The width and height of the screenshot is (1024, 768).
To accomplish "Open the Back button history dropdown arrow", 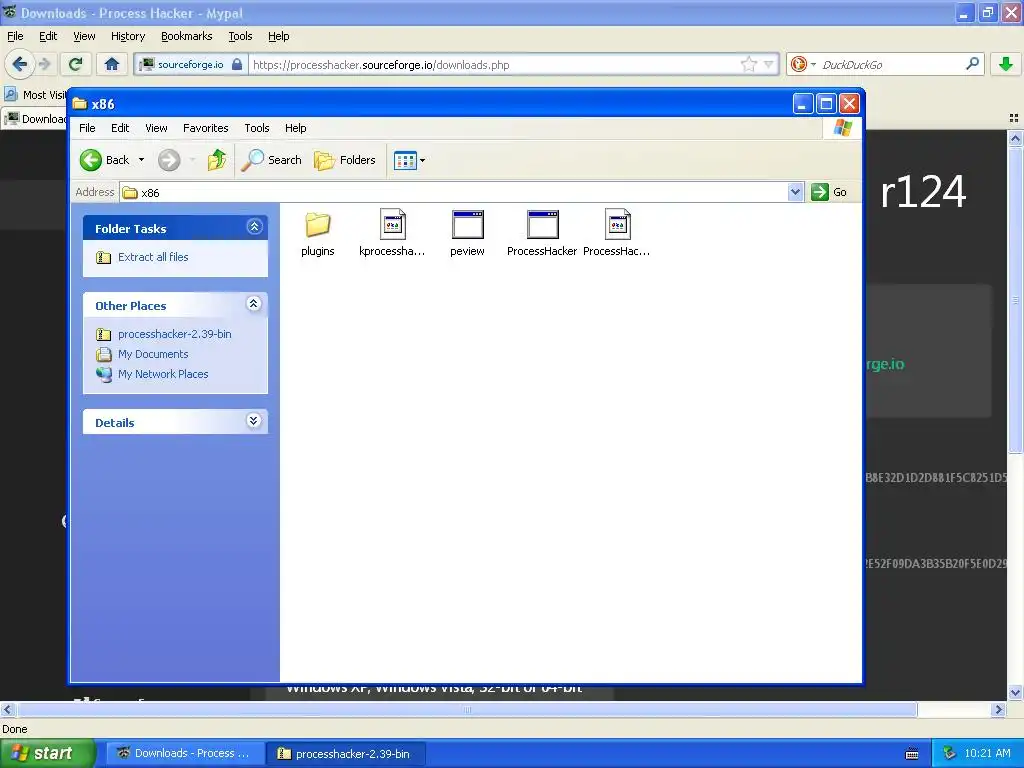I will 141,160.
